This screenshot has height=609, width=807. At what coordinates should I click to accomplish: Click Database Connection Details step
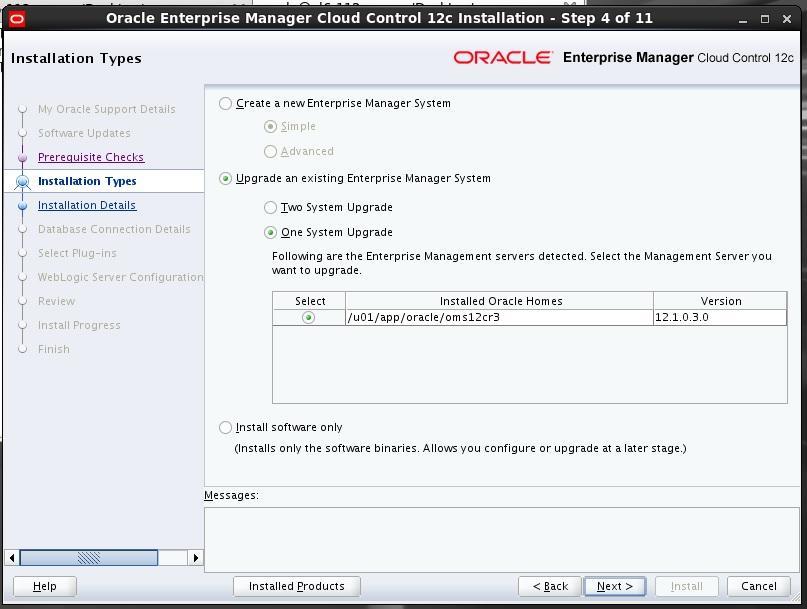pyautogui.click(x=114, y=229)
